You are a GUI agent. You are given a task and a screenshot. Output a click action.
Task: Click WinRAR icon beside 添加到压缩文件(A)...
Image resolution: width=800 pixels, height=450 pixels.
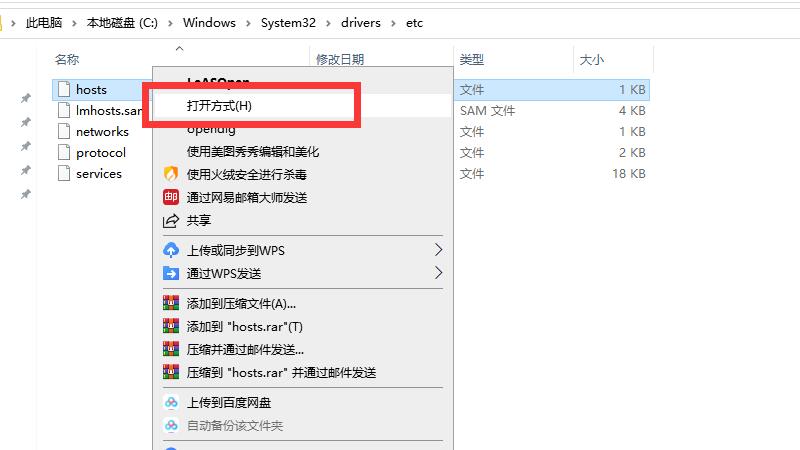170,303
